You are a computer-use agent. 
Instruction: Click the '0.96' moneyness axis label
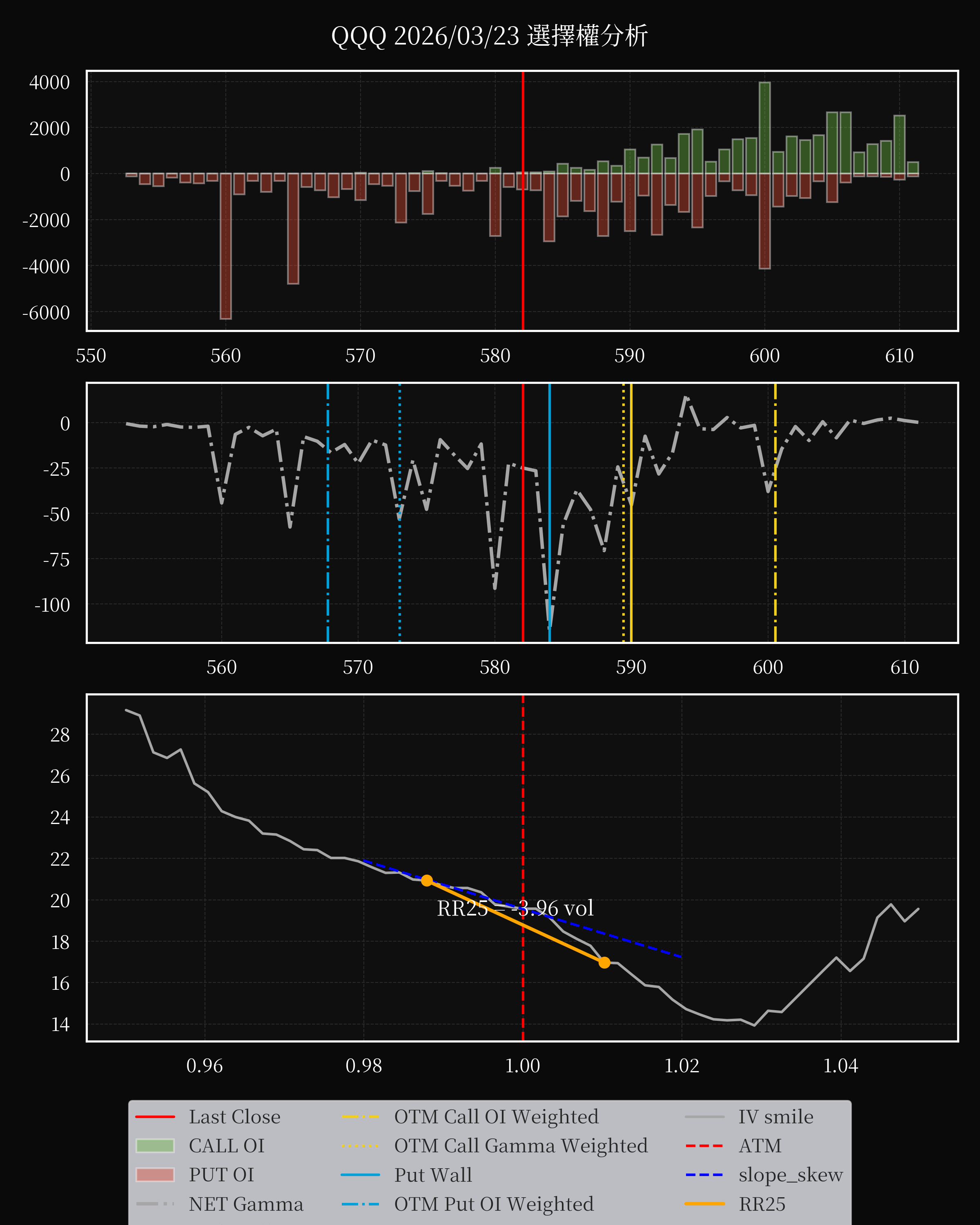205,1065
